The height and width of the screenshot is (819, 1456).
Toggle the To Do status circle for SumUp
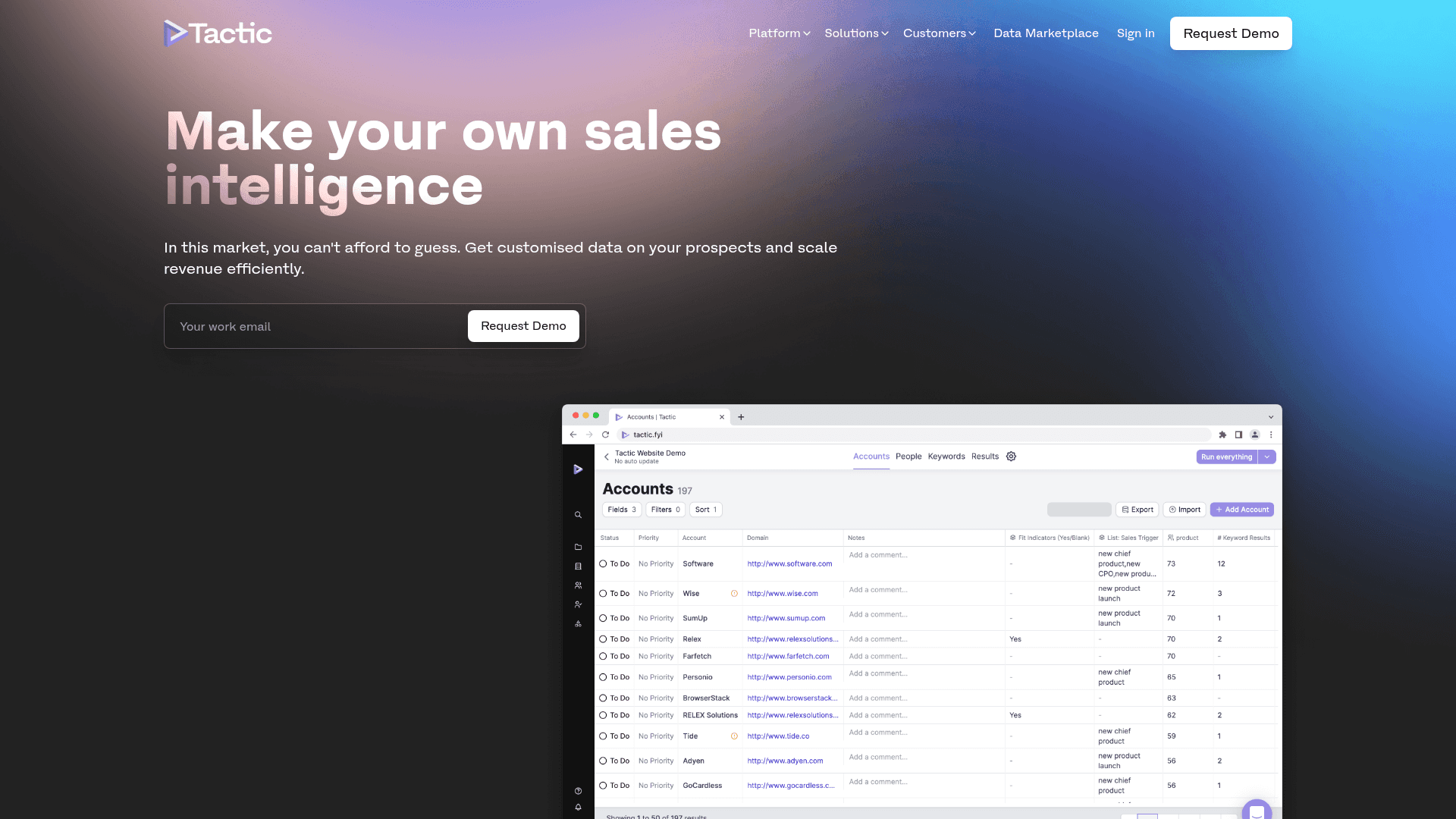click(604, 618)
